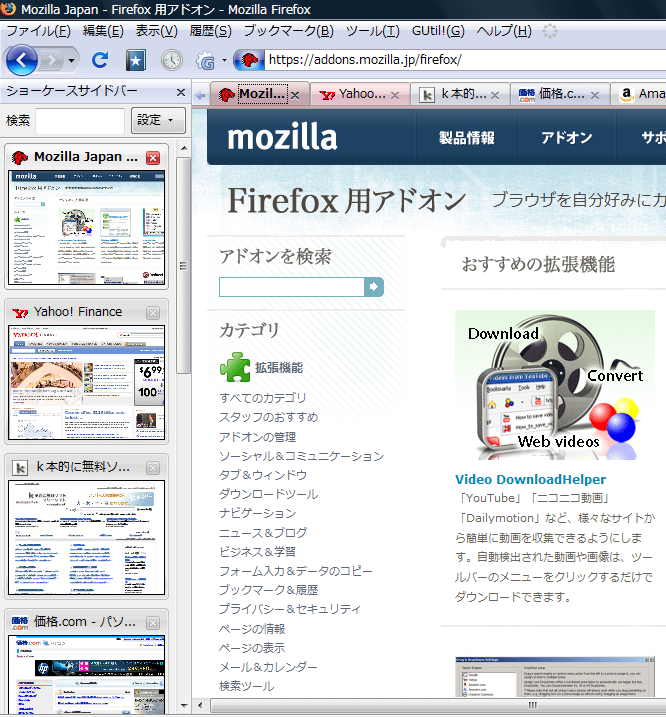Close the Yahoo... tab
The height and width of the screenshot is (717, 666).
(x=395, y=95)
